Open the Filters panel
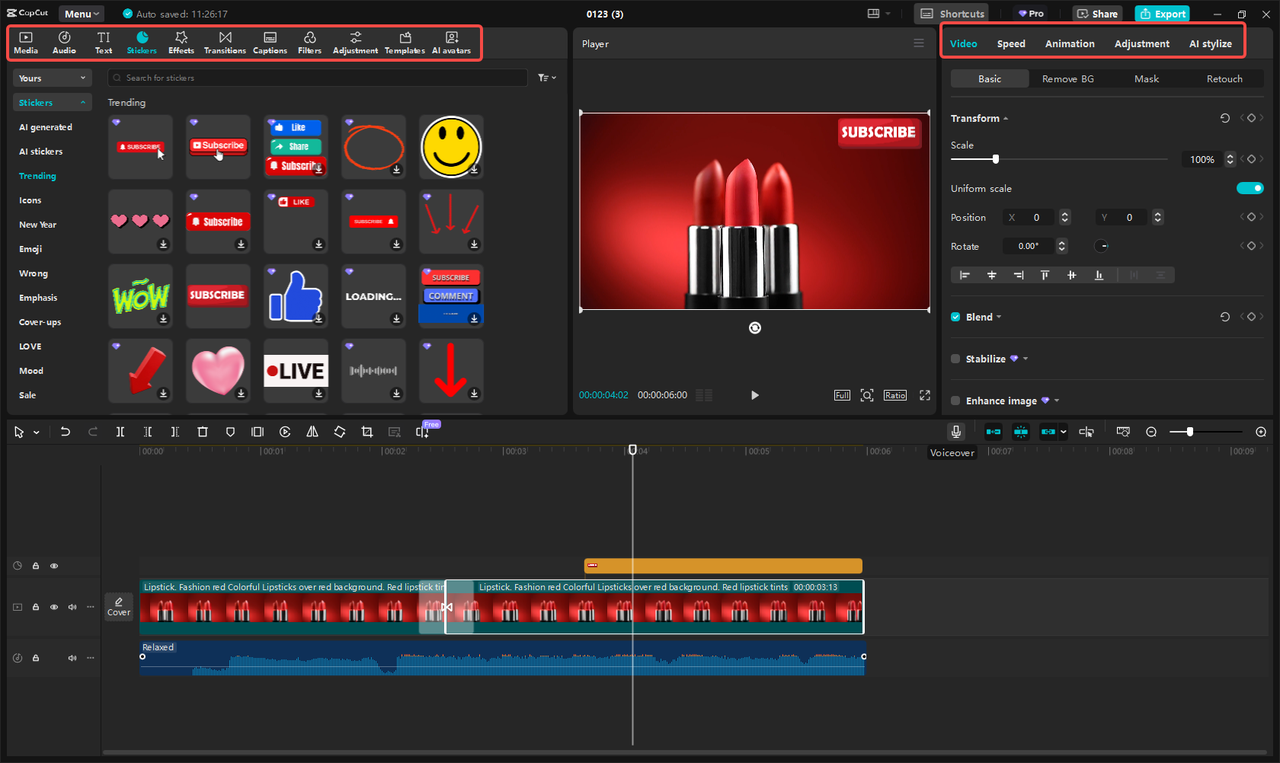This screenshot has width=1280, height=763. [309, 43]
